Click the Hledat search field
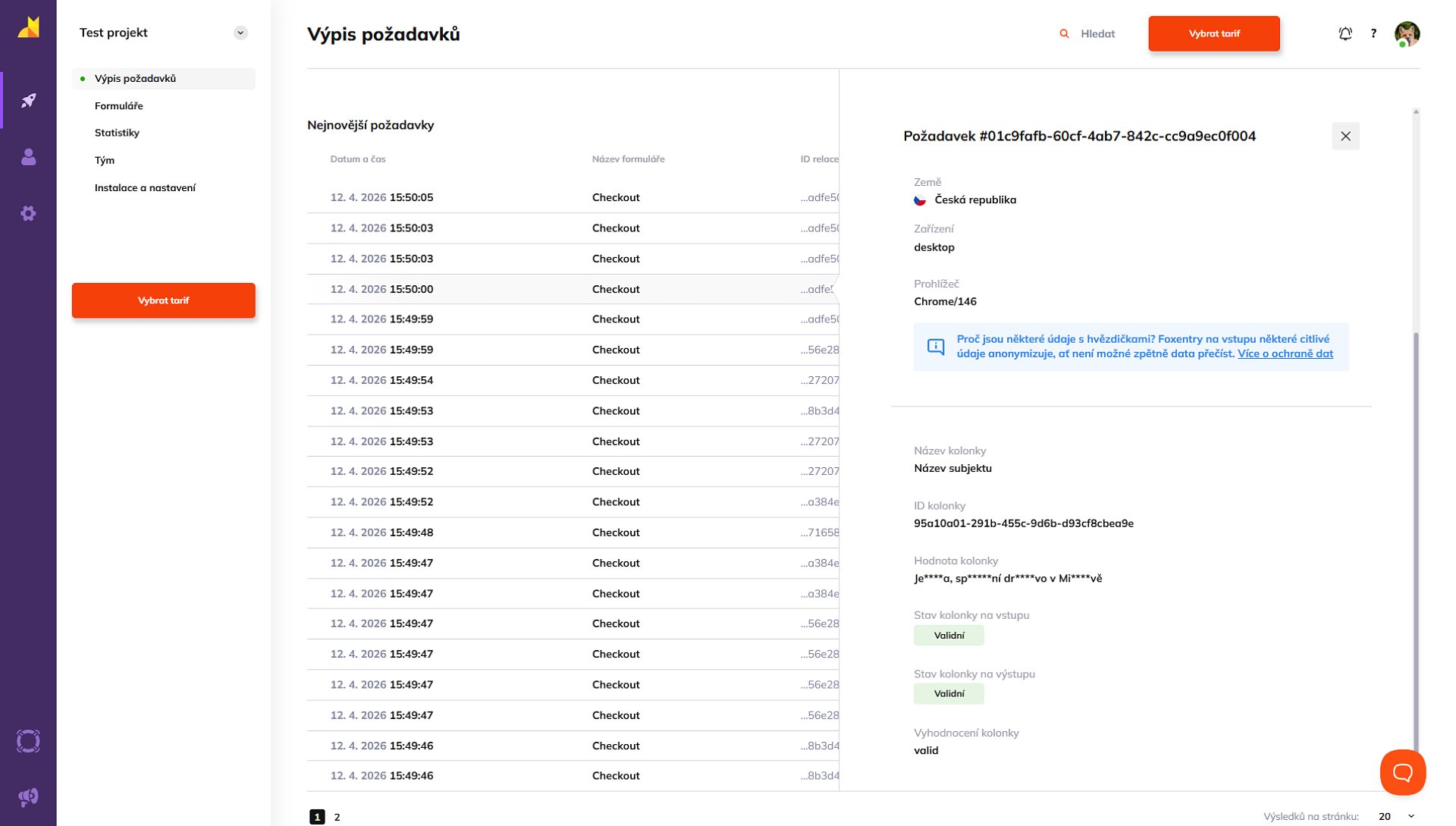This screenshot has width=1456, height=826. click(x=1097, y=33)
